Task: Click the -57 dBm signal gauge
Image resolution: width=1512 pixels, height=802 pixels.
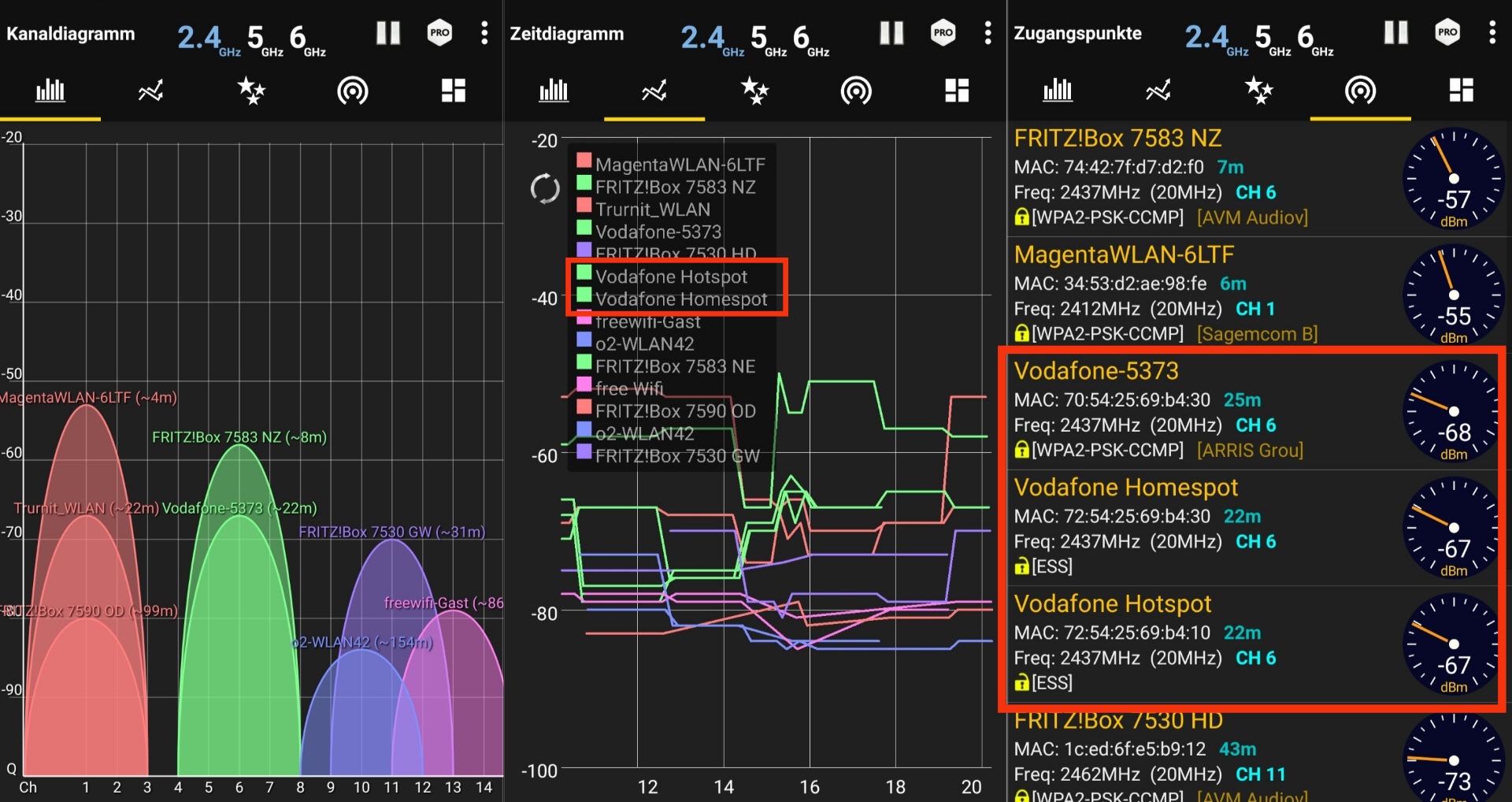Action: click(1453, 179)
